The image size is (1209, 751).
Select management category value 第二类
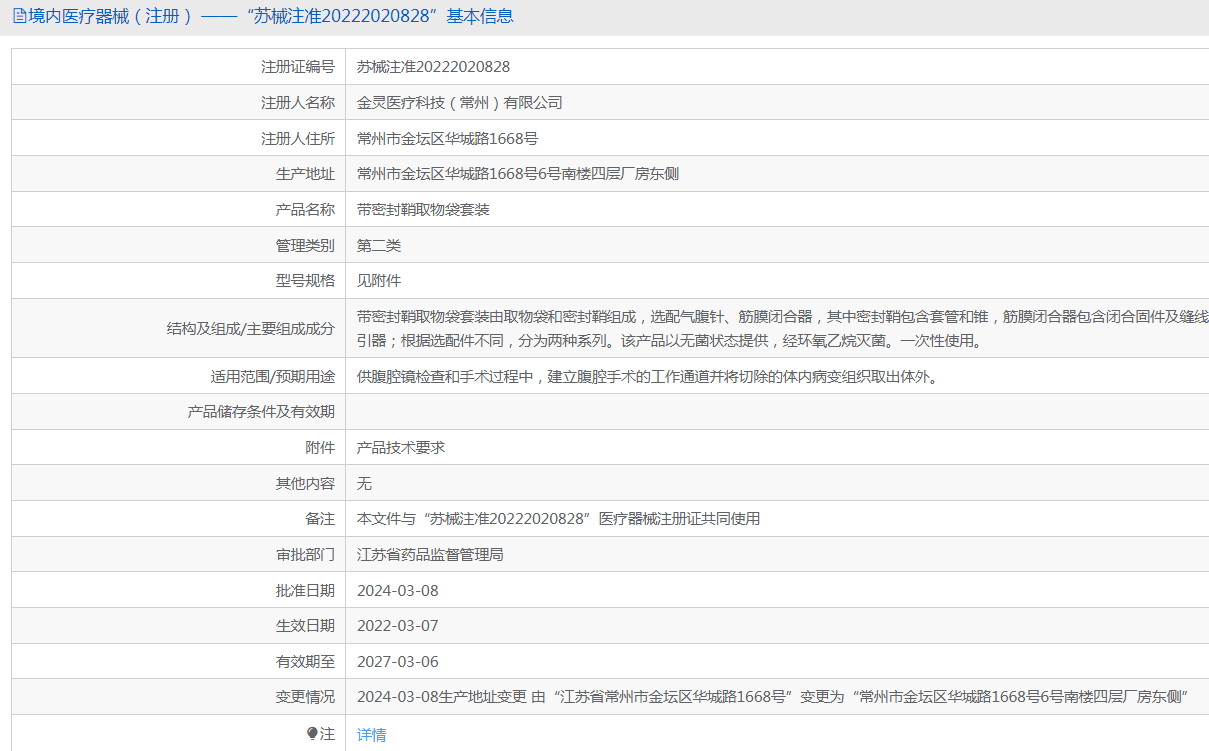point(379,245)
